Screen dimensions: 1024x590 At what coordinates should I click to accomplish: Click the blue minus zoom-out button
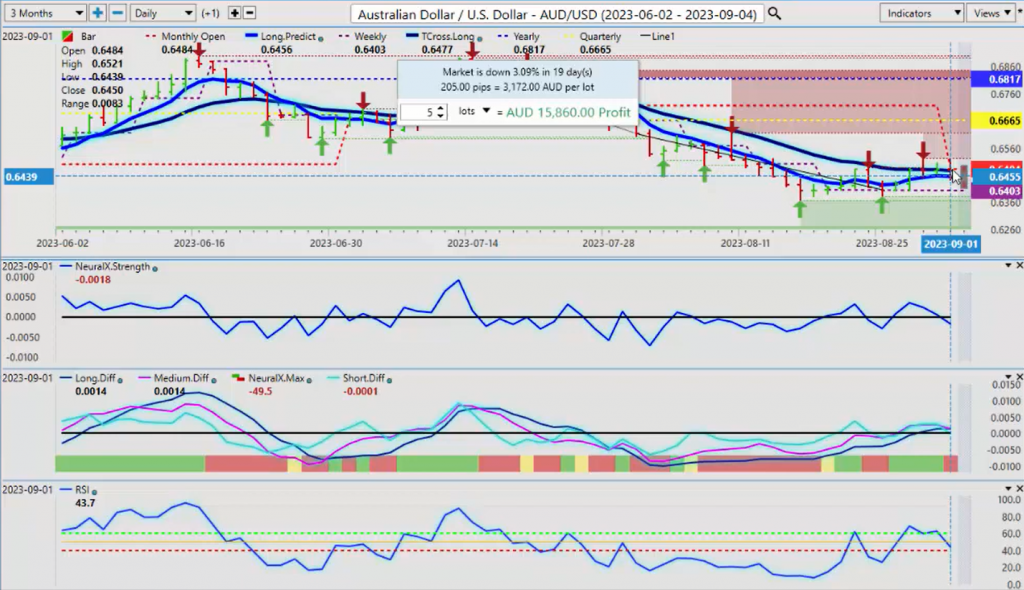point(117,13)
